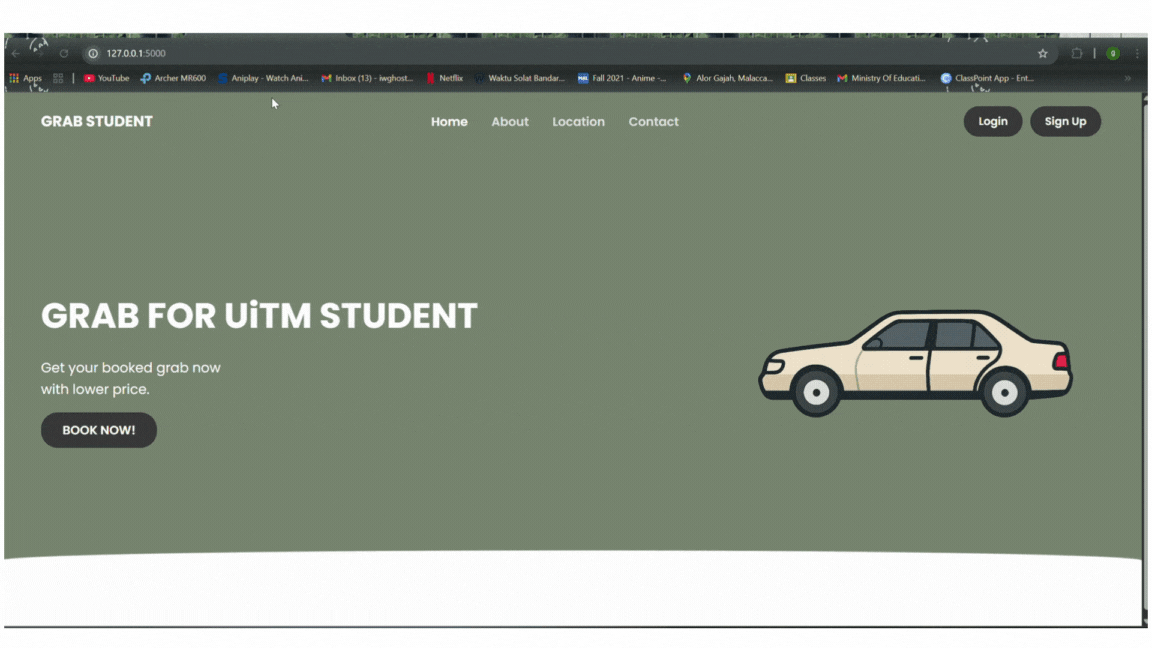Click the 'Get your booked grab now' text
Image resolution: width=1152 pixels, height=648 pixels.
click(131, 367)
